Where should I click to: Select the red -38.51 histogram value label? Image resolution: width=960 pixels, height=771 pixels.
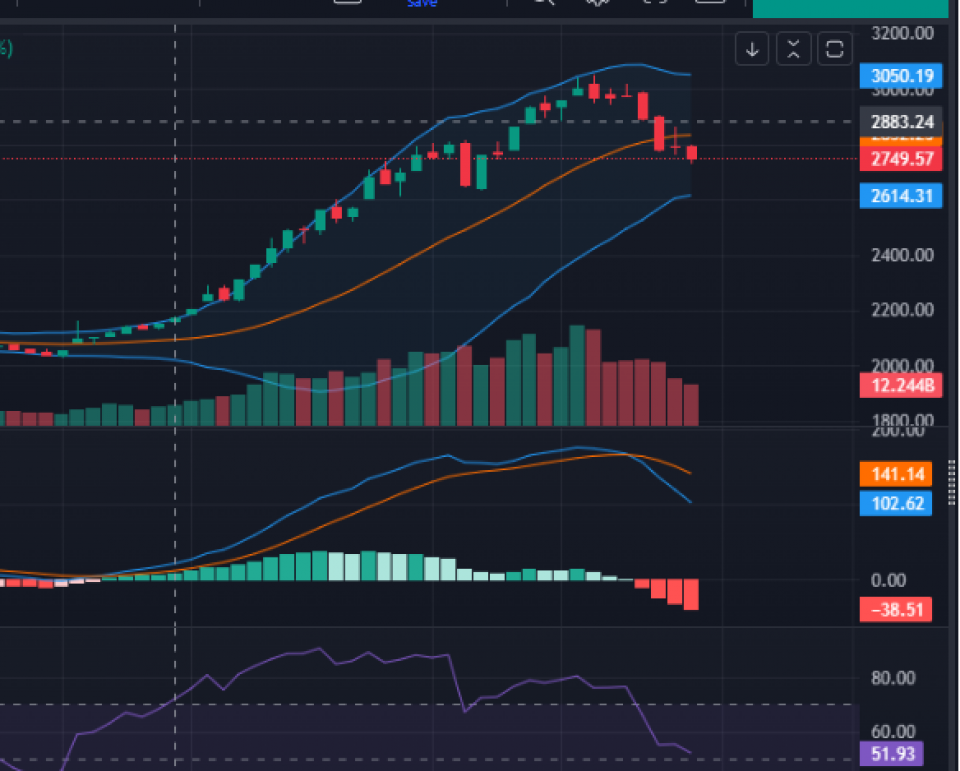click(x=896, y=607)
